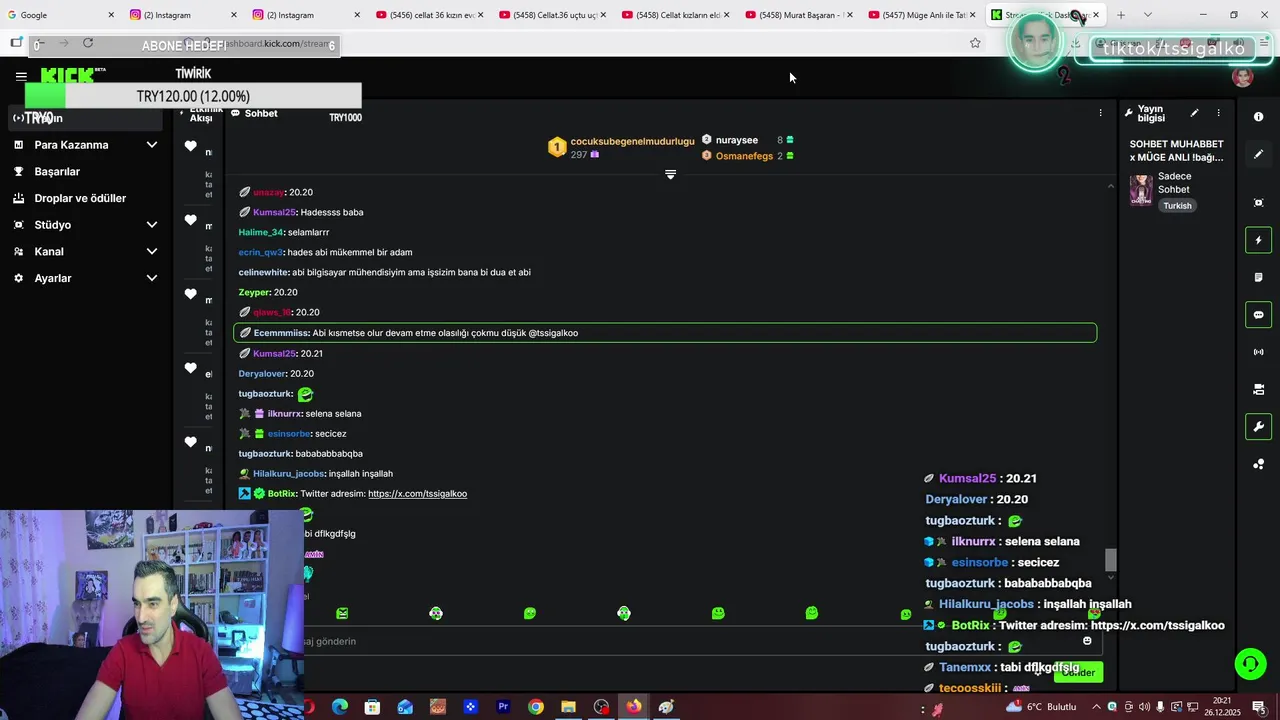Click the highlighted Ecemmmiiss chat message
The width and height of the screenshot is (1280, 720).
point(665,333)
